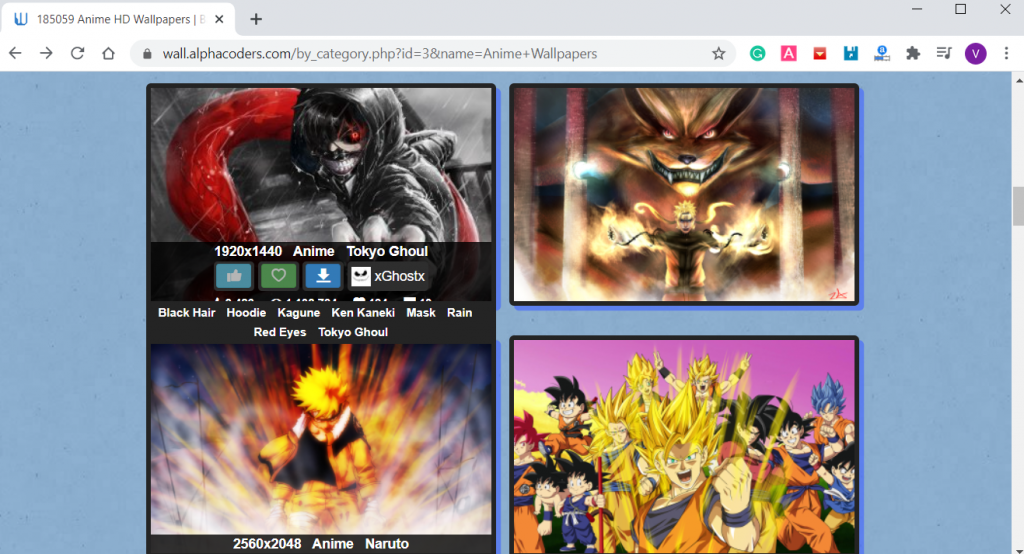Viewport: 1024px width, 554px height.
Task: Select the Ken Kaneki tag
Action: (x=363, y=313)
